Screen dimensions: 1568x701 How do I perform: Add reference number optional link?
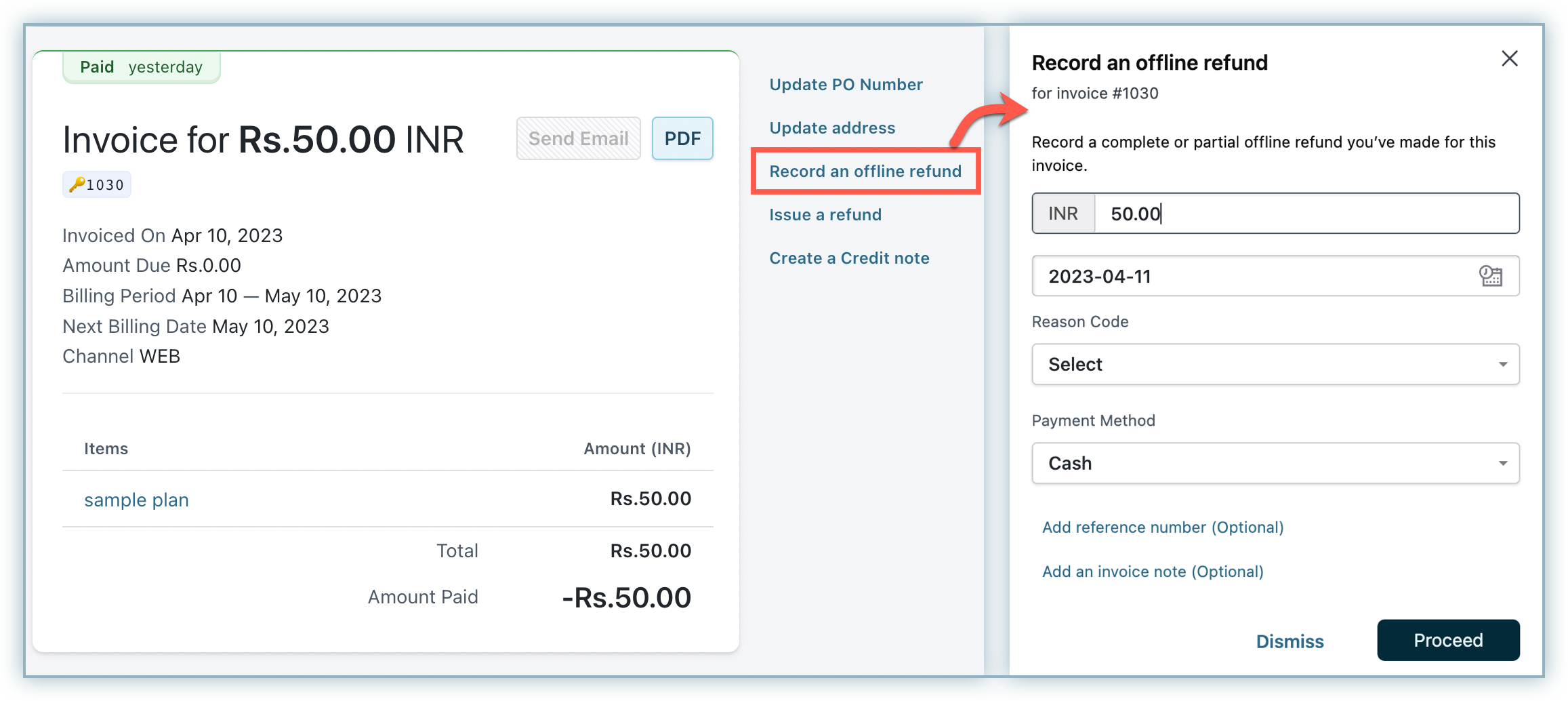point(1163,527)
